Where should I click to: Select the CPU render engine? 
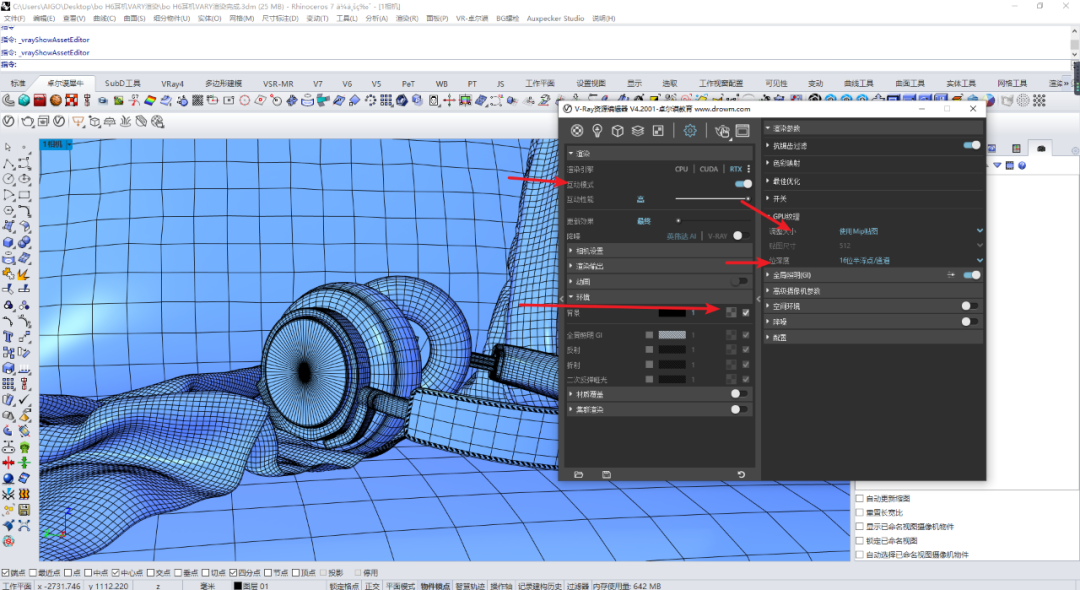tap(681, 169)
